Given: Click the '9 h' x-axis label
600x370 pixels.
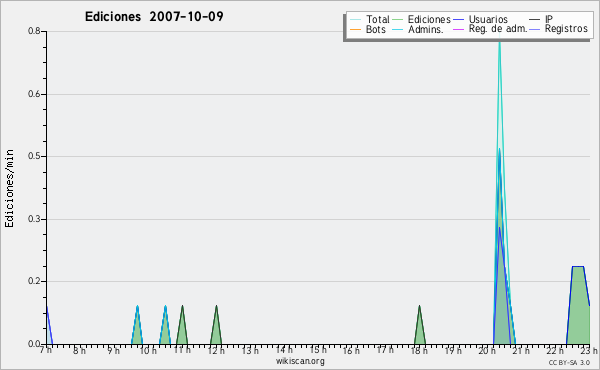Looking at the screenshot, I should point(114,350).
